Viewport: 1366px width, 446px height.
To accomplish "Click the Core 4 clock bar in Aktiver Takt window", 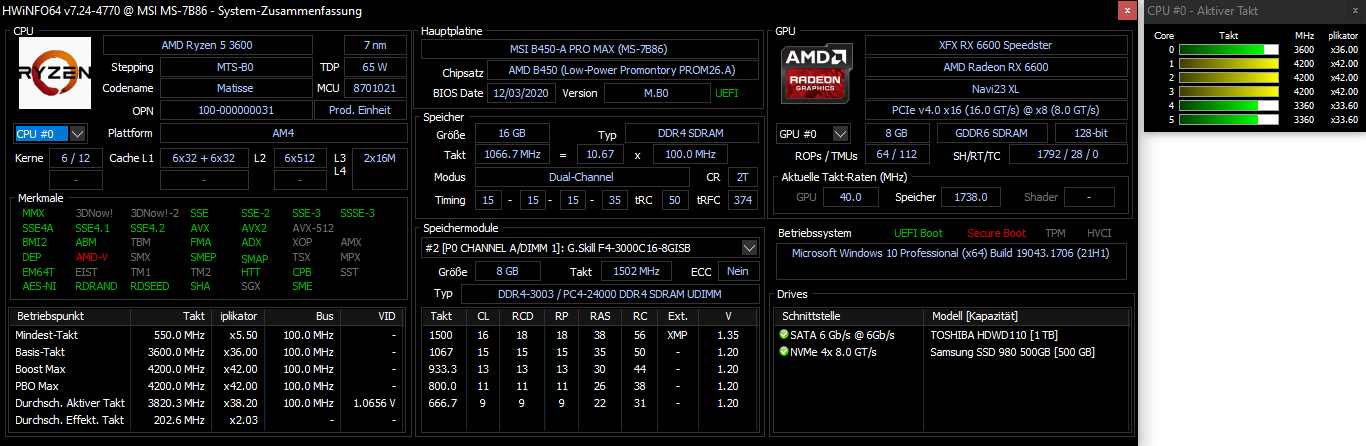I will (1229, 105).
